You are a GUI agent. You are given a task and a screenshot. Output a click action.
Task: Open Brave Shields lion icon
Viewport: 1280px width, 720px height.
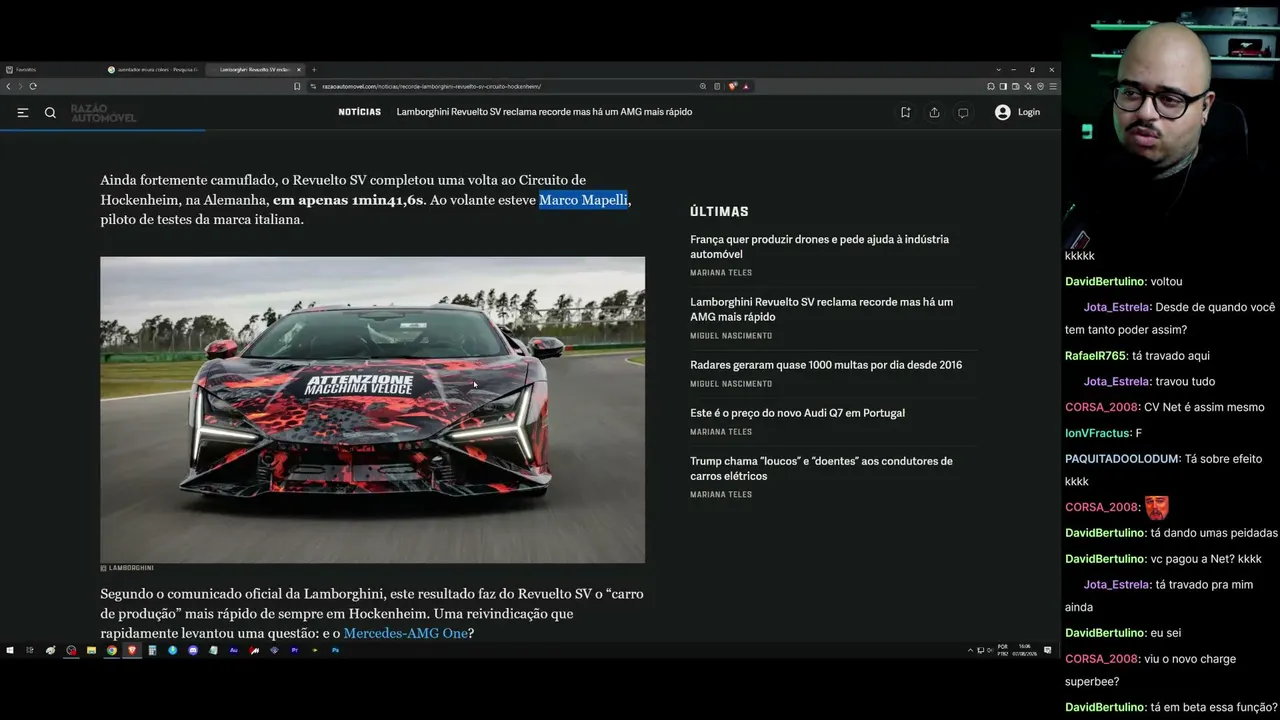pyautogui.click(x=733, y=86)
